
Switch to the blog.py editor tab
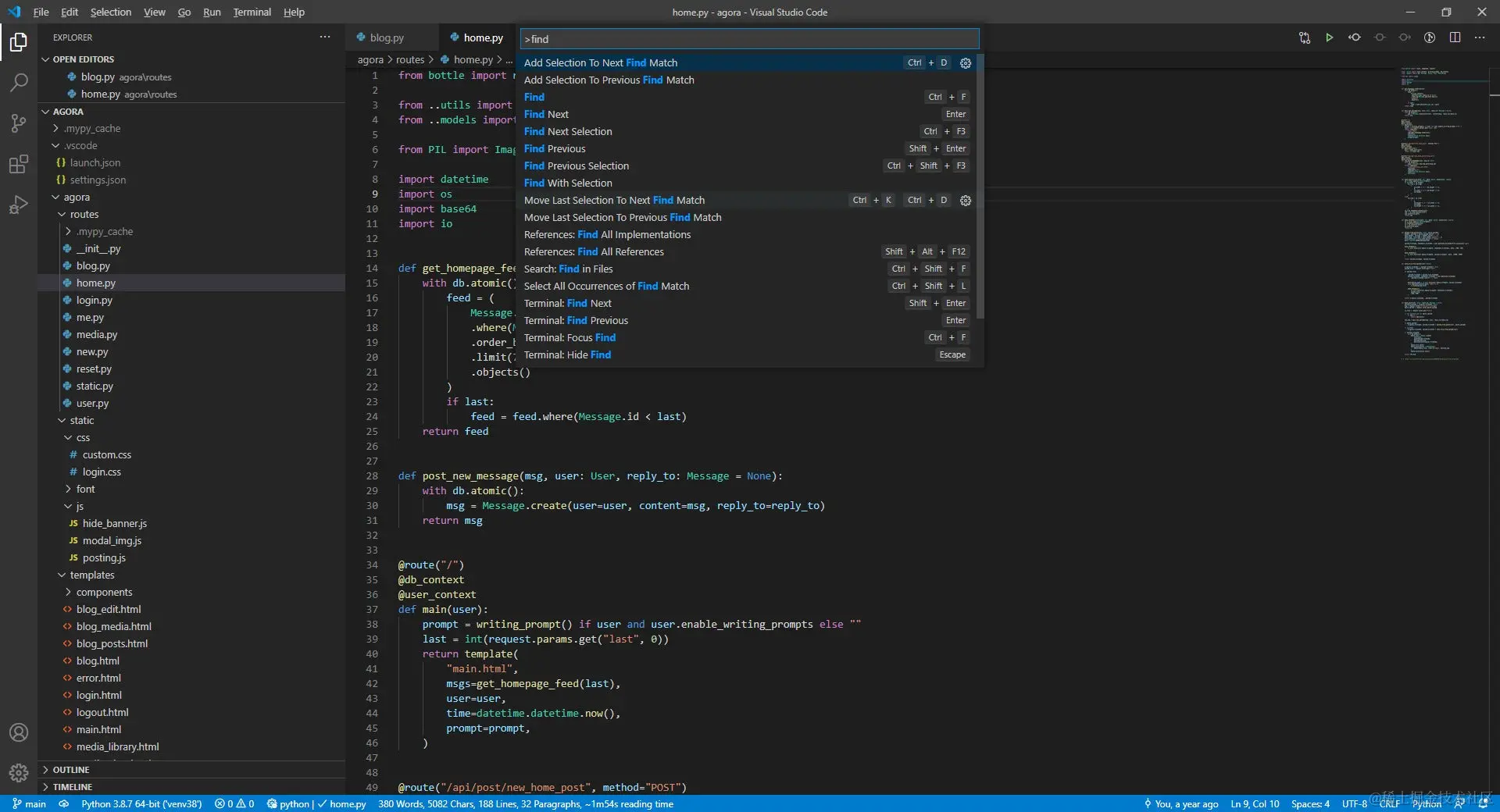pos(387,37)
